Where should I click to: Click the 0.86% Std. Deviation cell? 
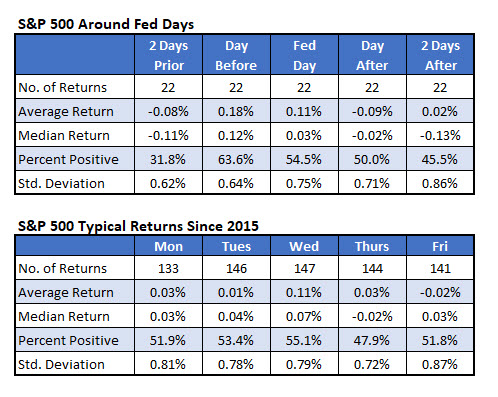440,183
